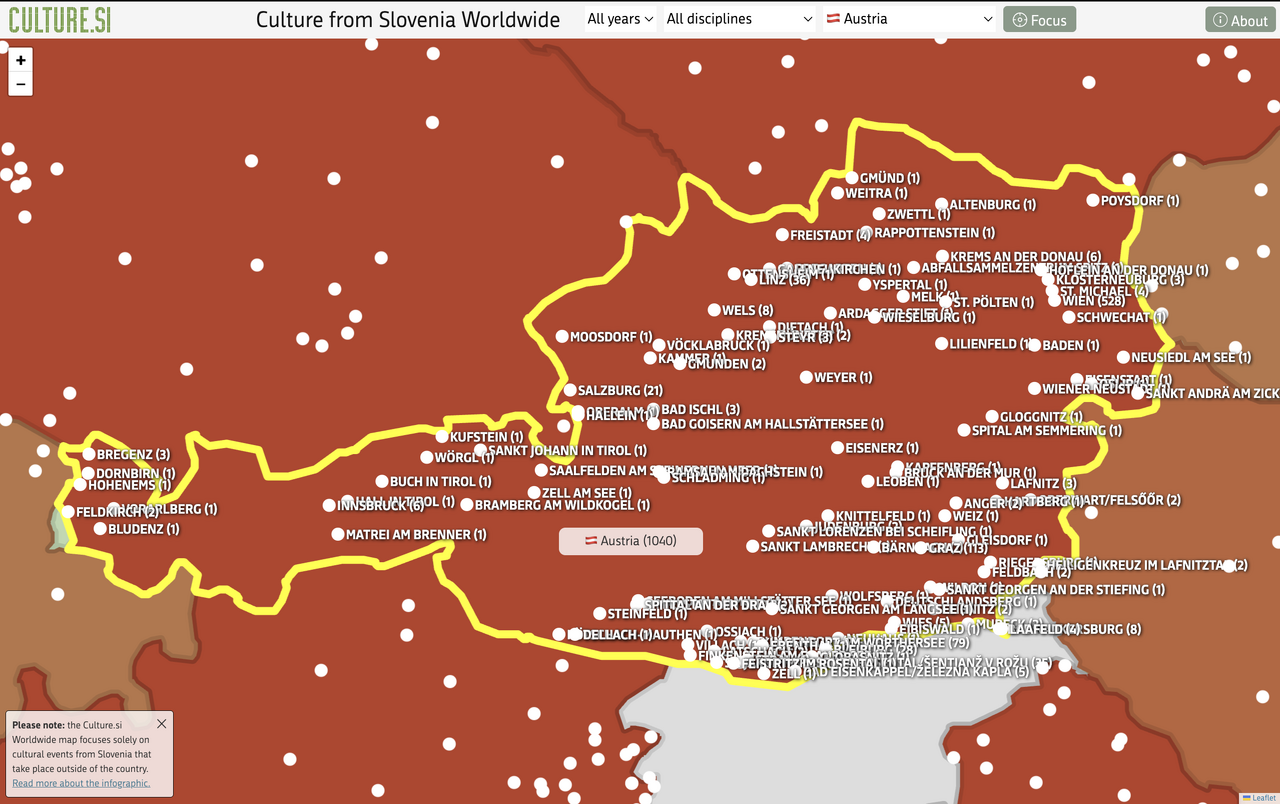Viewport: 1280px width, 804px height.
Task: Select the Bludenz (1) marker
Action: pyautogui.click(x=100, y=528)
